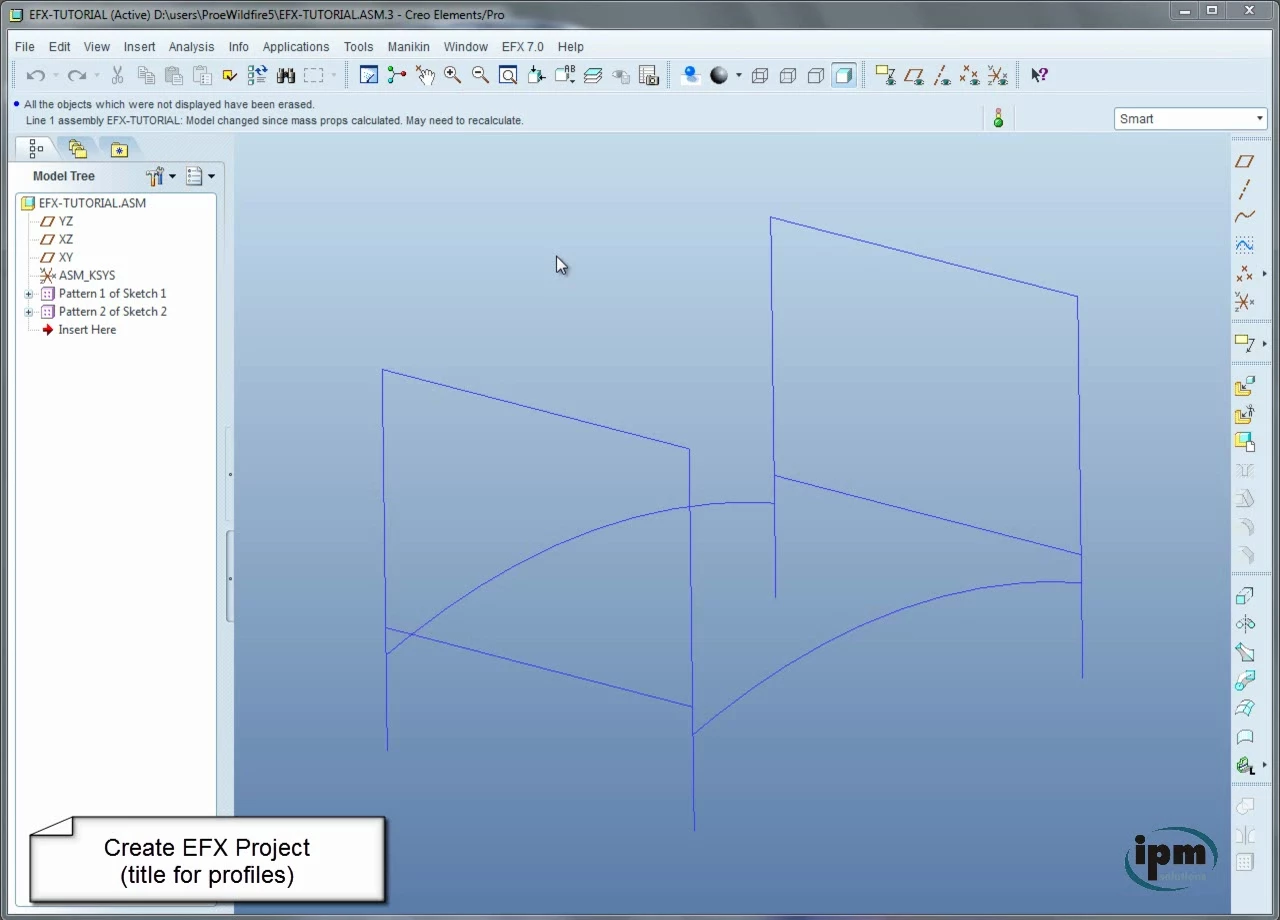This screenshot has height=920, width=1280.
Task: Expand Pattern 1 of Sketch 1 node
Action: 29,294
